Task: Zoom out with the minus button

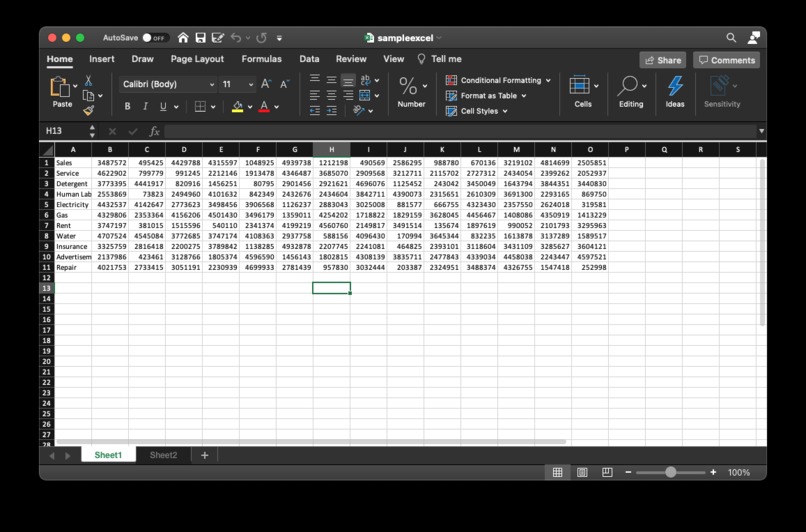Action: (x=628, y=472)
